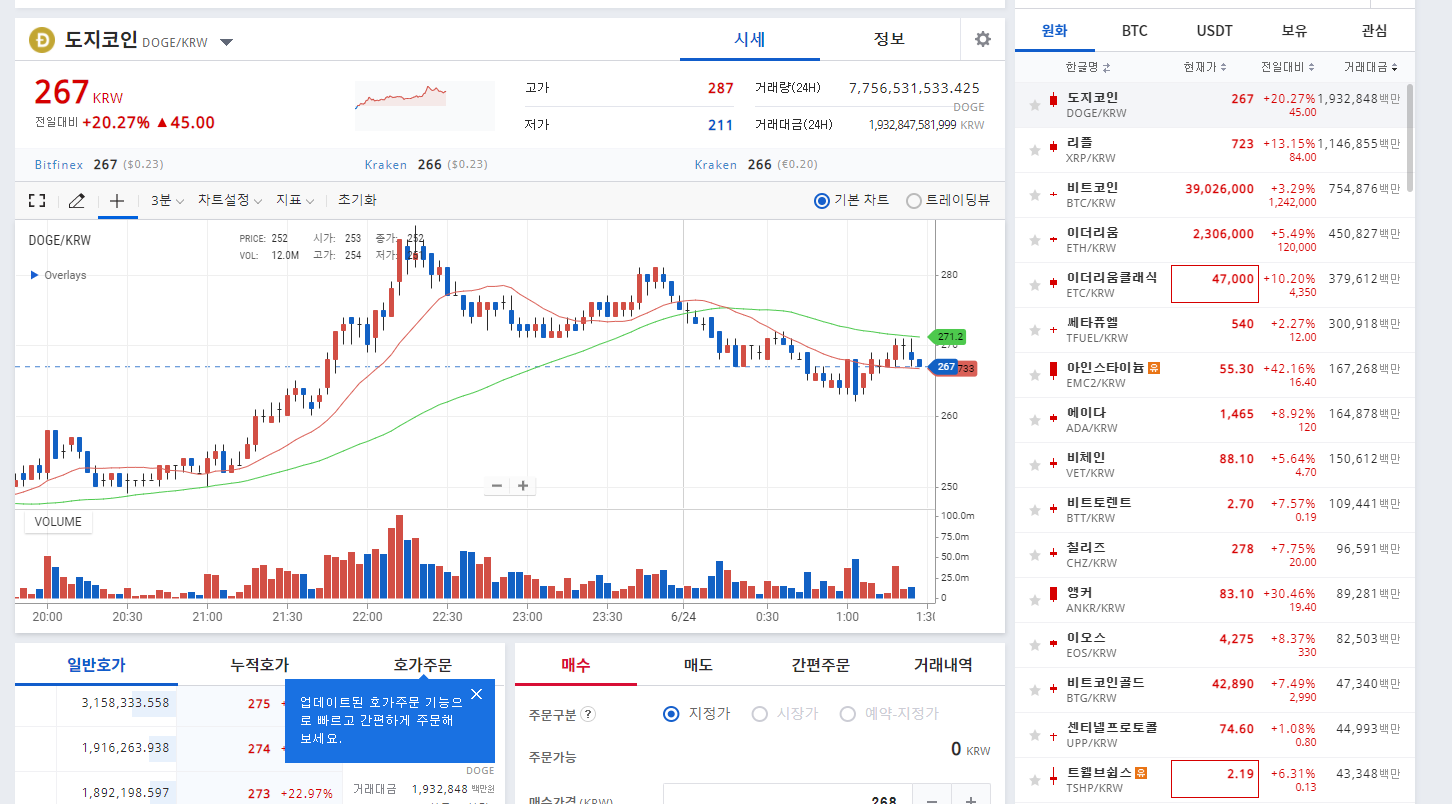Viewport: 1452px width, 804px height.
Task: Select the 원화 market tab
Action: (x=1055, y=31)
